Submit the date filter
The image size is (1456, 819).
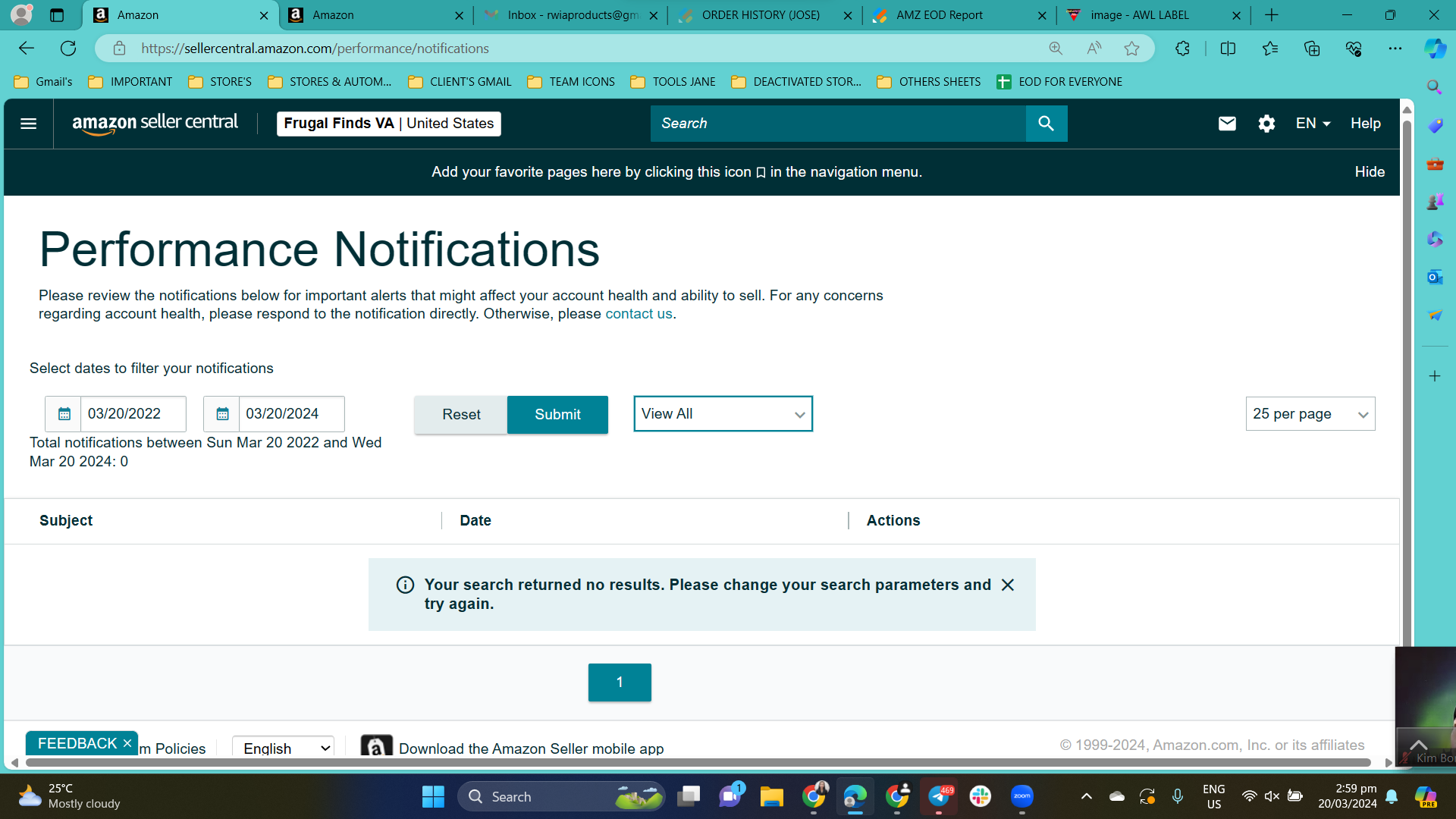(557, 414)
